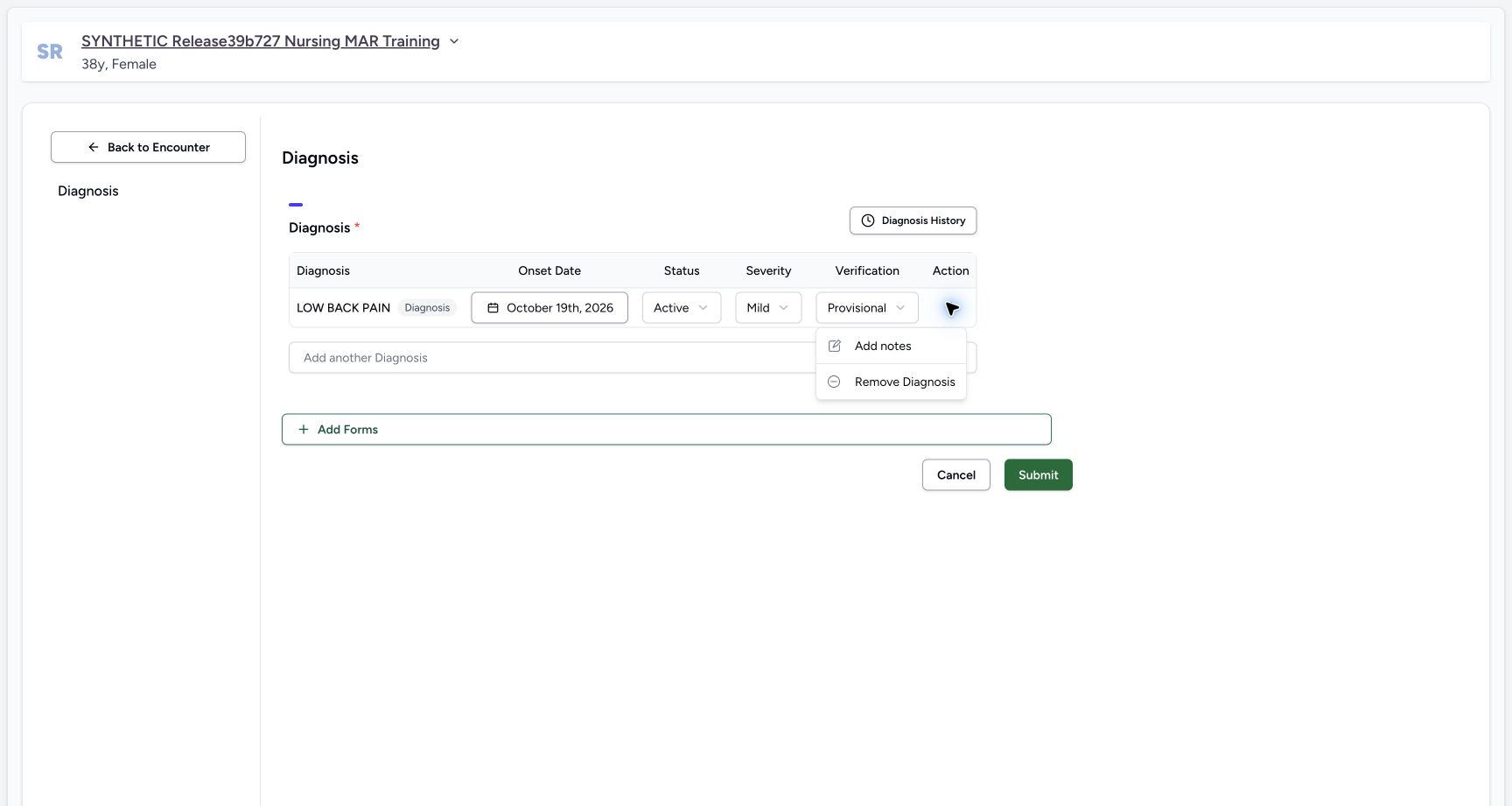Click the back arrow icon

click(x=94, y=147)
